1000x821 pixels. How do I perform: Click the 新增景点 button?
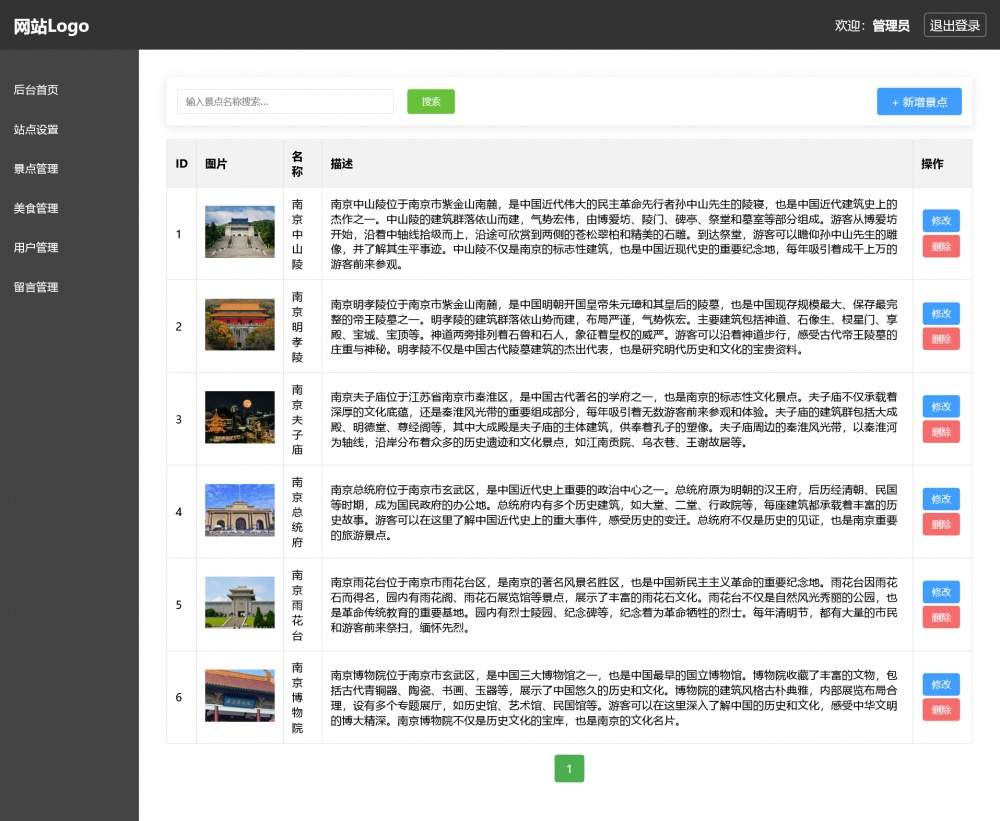click(919, 102)
